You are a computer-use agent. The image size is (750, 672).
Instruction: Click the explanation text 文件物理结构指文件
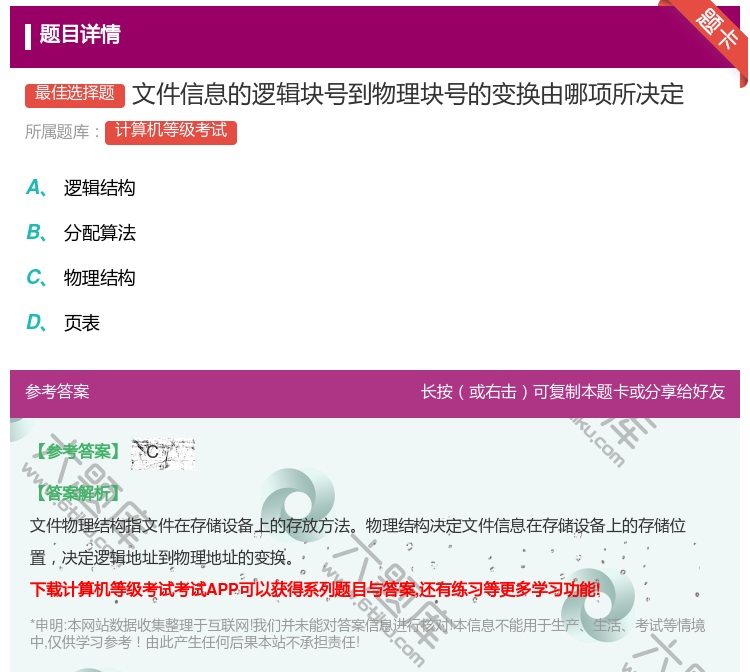tap(358, 541)
